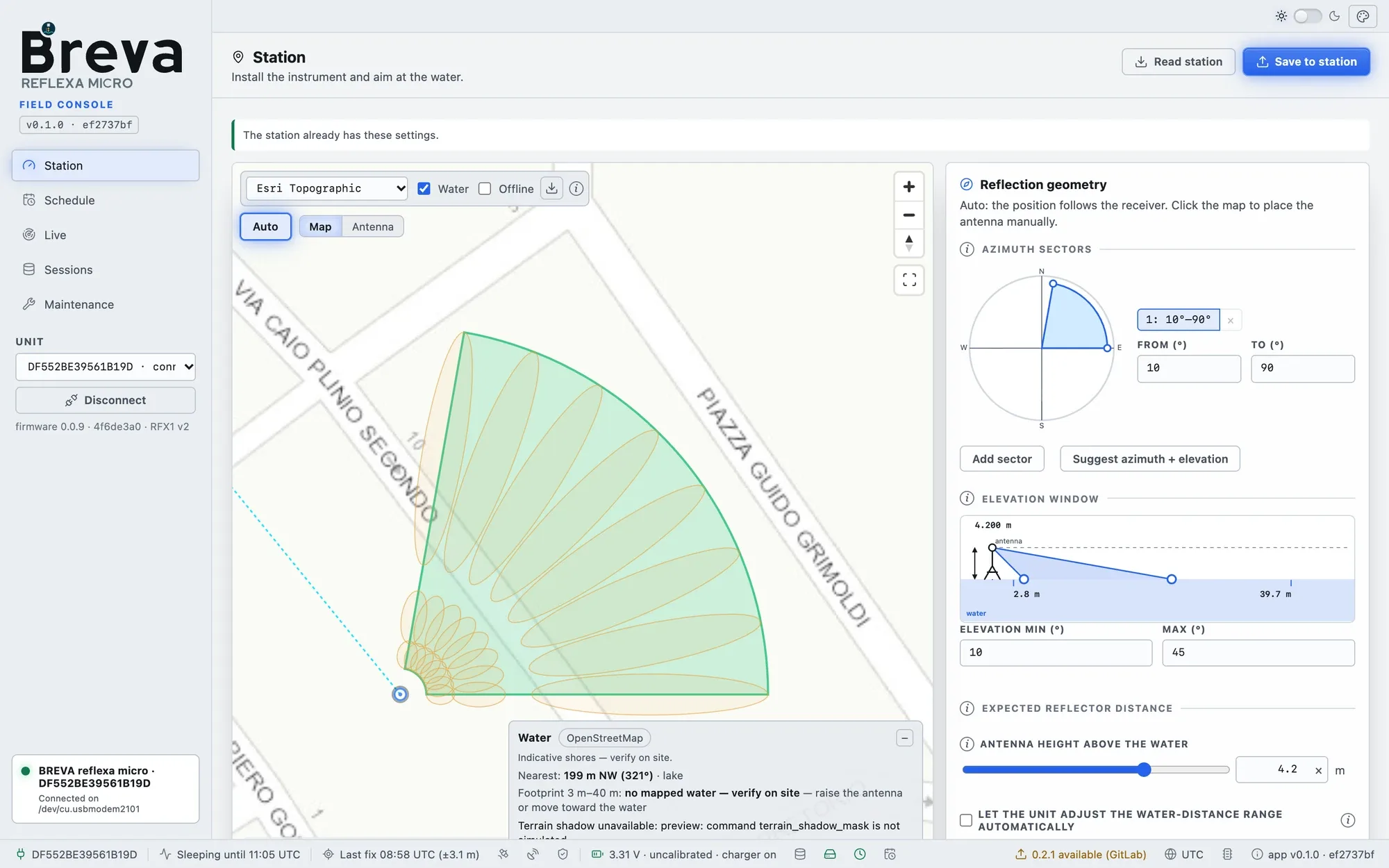Zoom in on the map
The height and width of the screenshot is (868, 1389).
coord(908,187)
